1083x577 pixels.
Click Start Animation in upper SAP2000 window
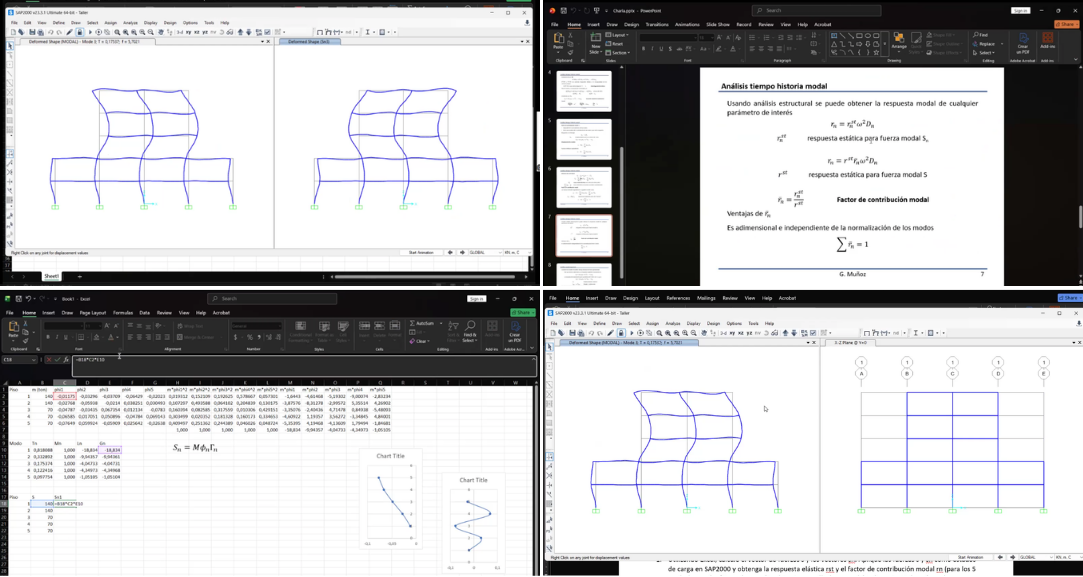[x=421, y=252]
